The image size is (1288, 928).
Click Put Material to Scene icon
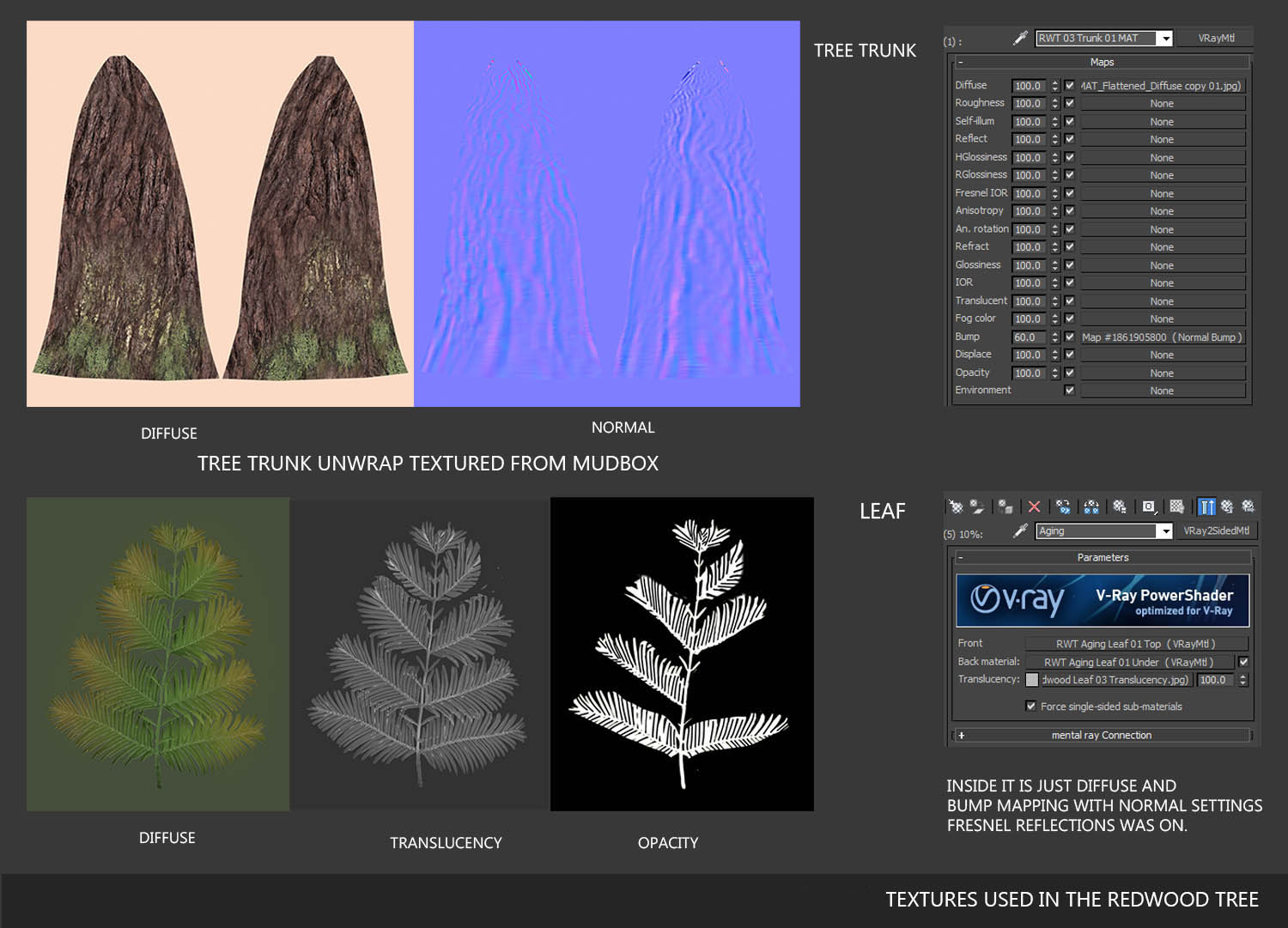977,506
